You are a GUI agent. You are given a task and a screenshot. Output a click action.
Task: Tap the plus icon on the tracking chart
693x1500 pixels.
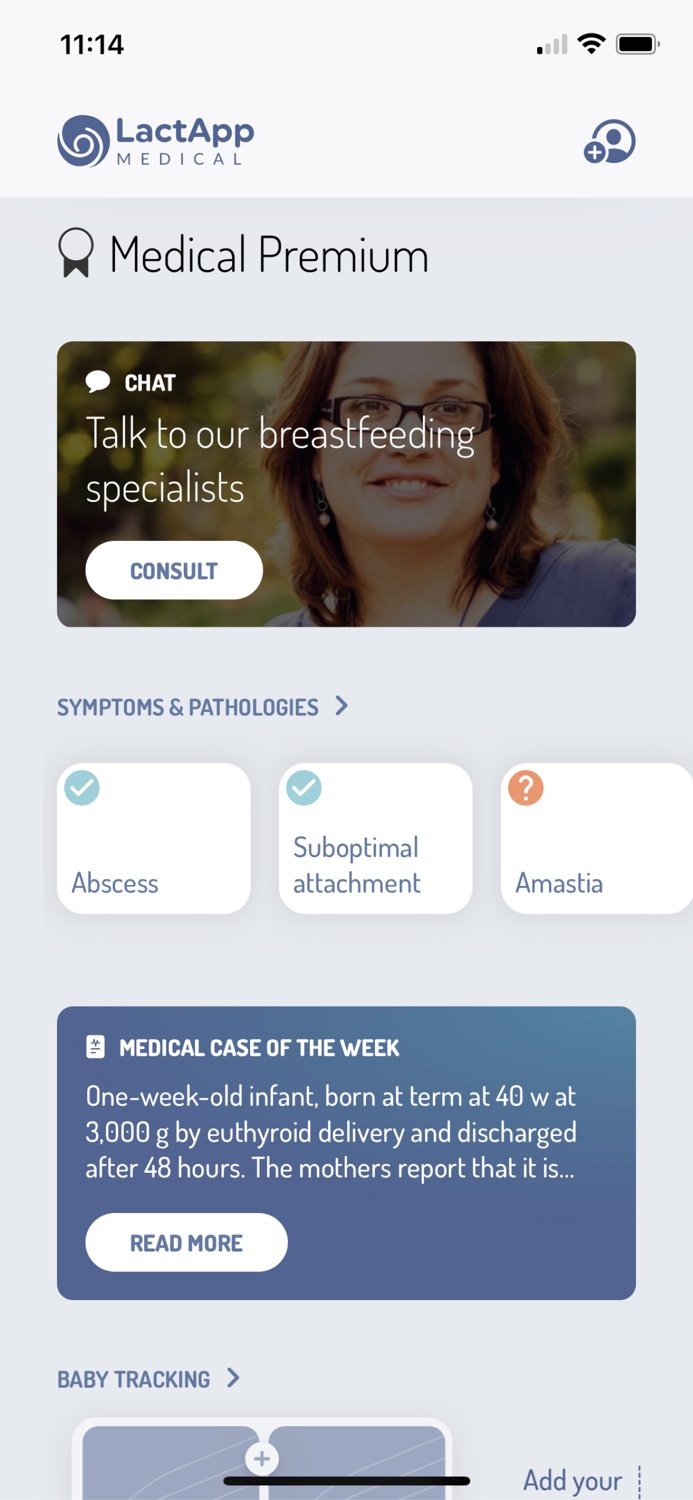[x=261, y=1459]
